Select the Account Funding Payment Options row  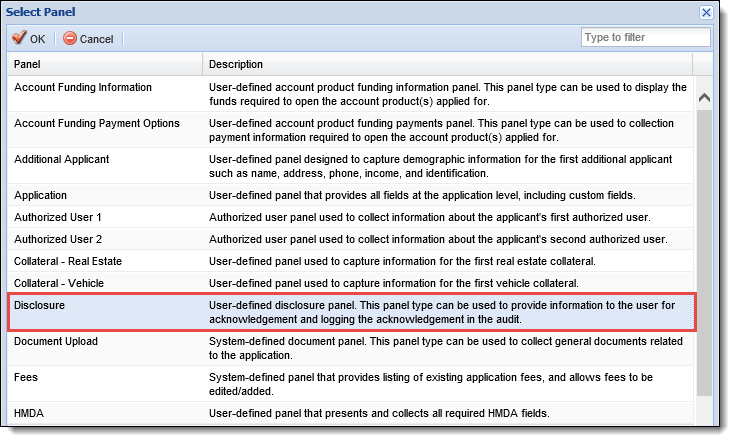pos(350,130)
